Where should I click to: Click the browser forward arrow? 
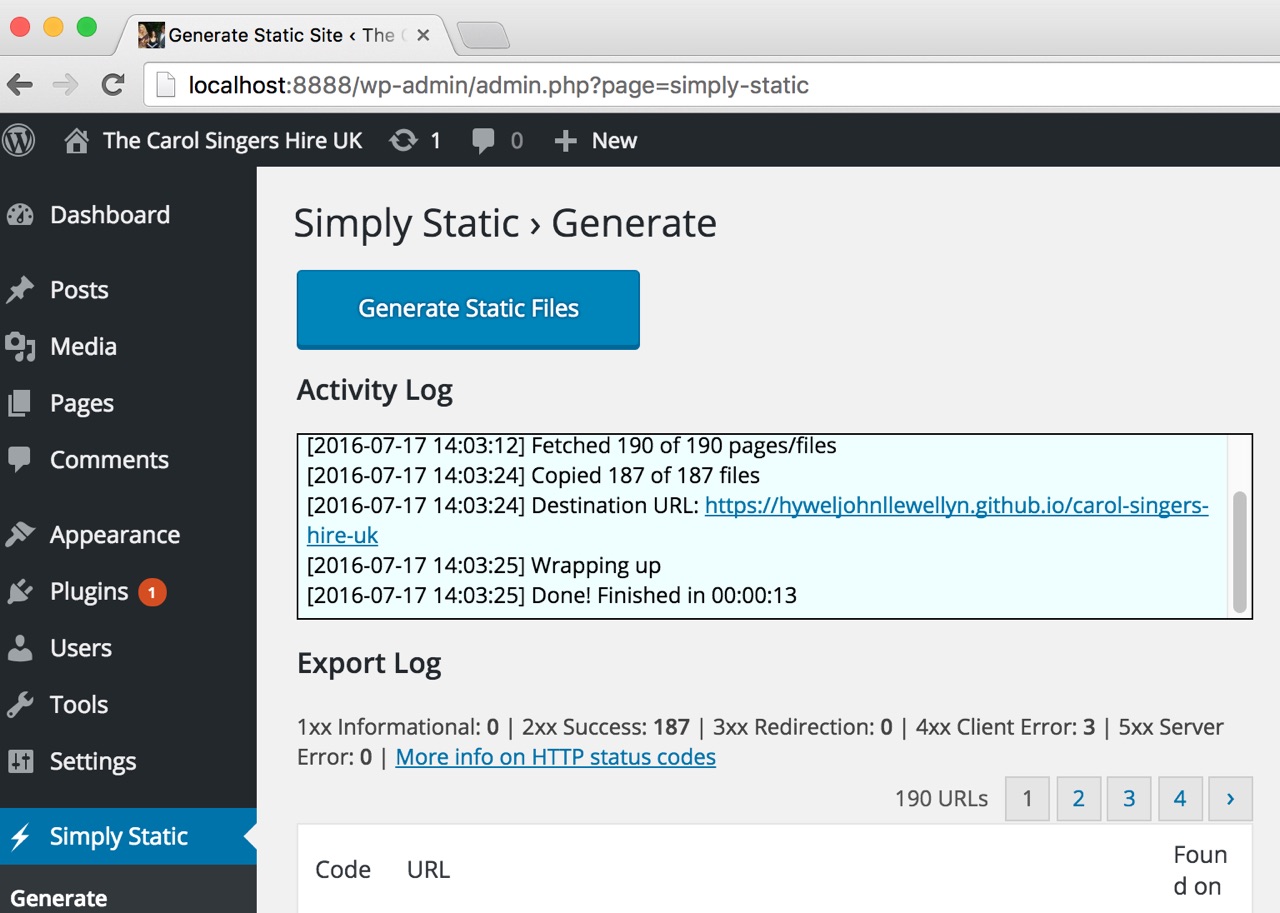pos(66,85)
